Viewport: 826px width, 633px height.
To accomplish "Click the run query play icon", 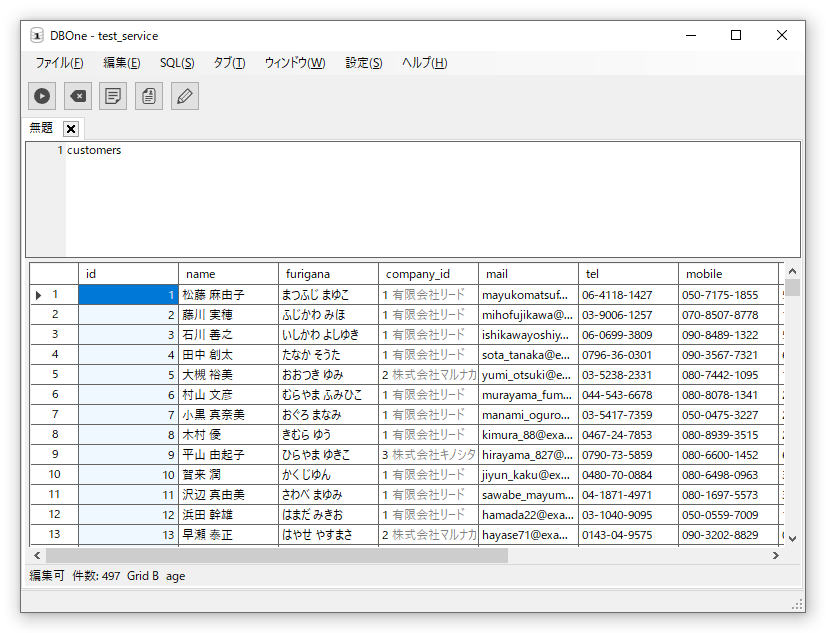I will click(x=42, y=96).
